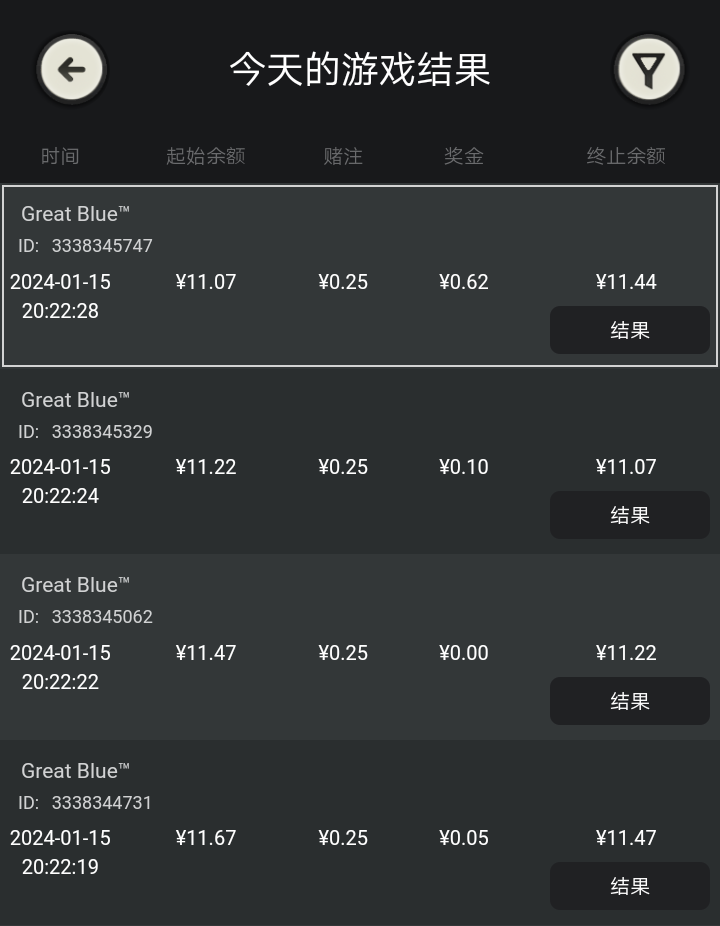Select the 终止余额 column header
This screenshot has height=926, width=720.
pyautogui.click(x=626, y=156)
